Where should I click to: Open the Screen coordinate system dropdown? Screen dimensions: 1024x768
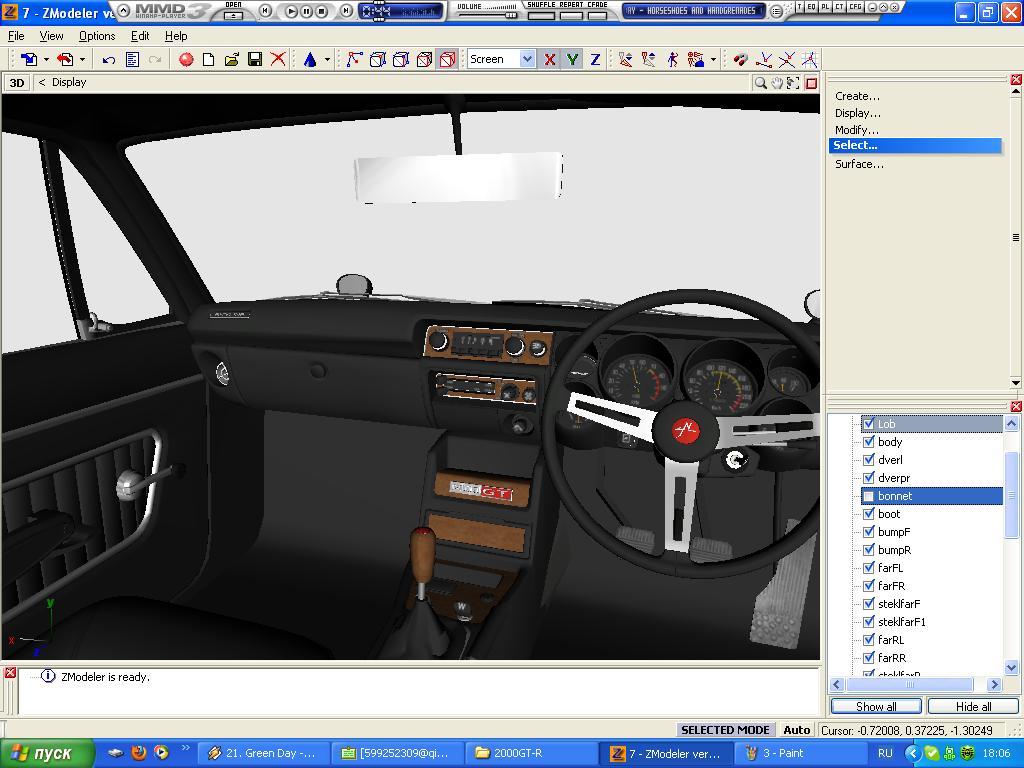point(527,60)
